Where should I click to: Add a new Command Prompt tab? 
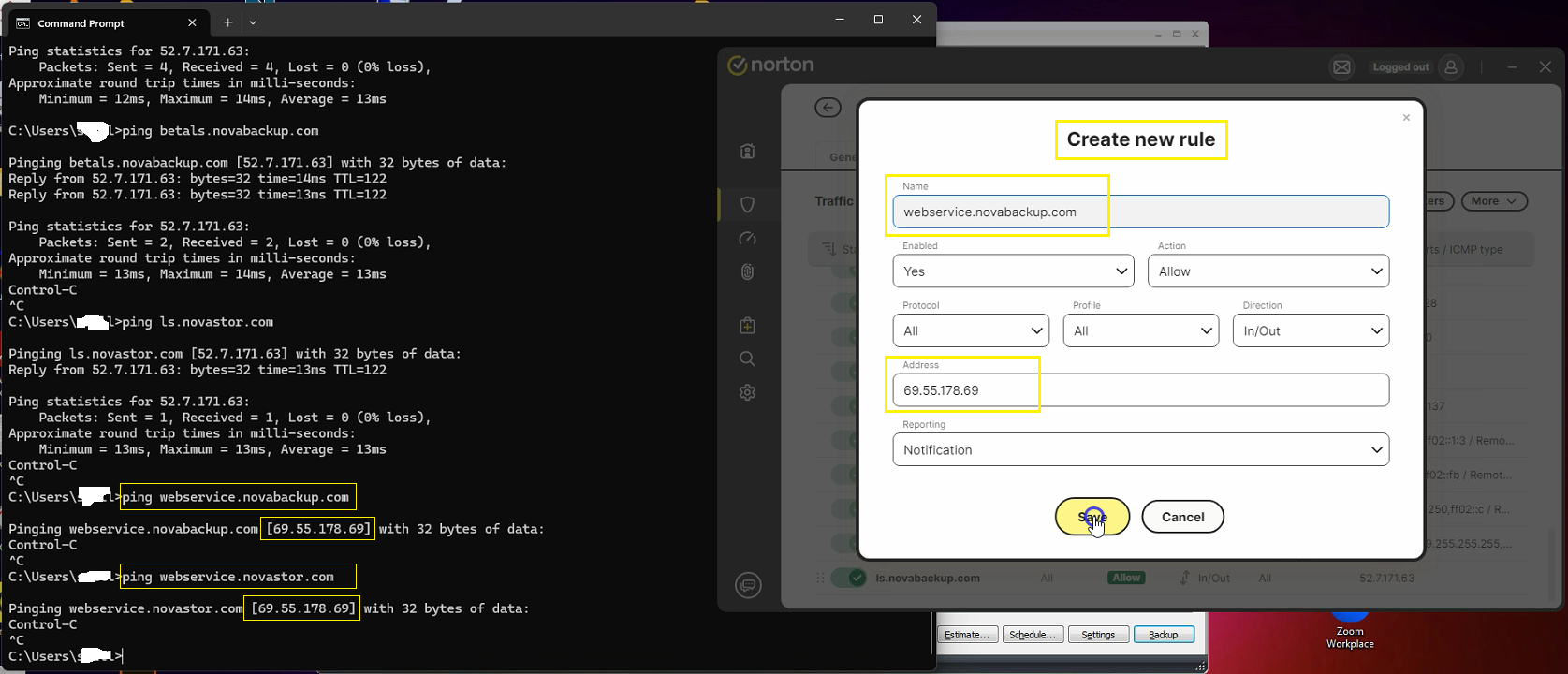tap(227, 22)
